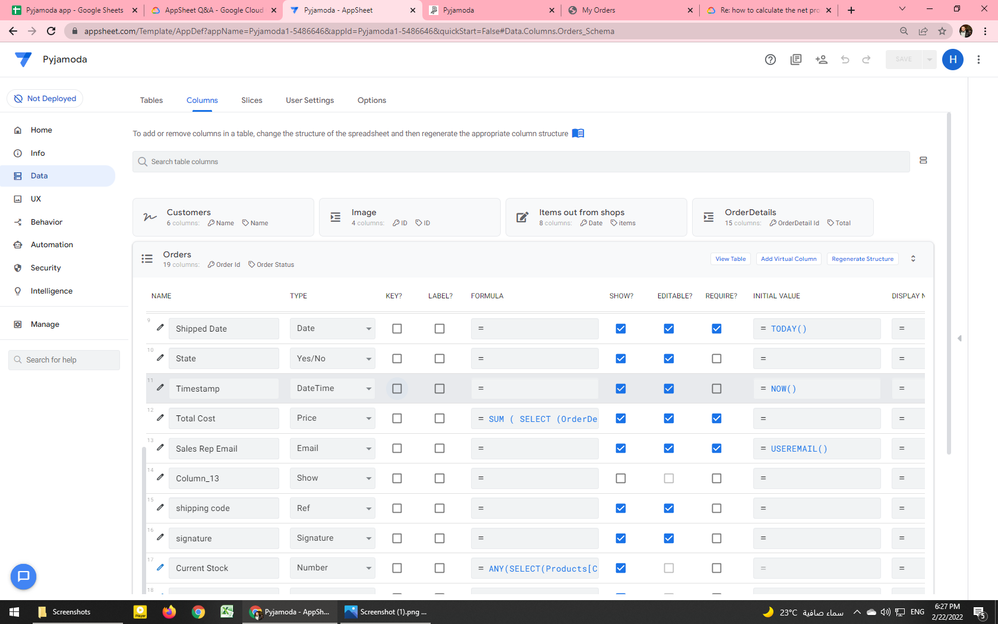
Task: Open Automation in the sidebar
Action: click(52, 245)
